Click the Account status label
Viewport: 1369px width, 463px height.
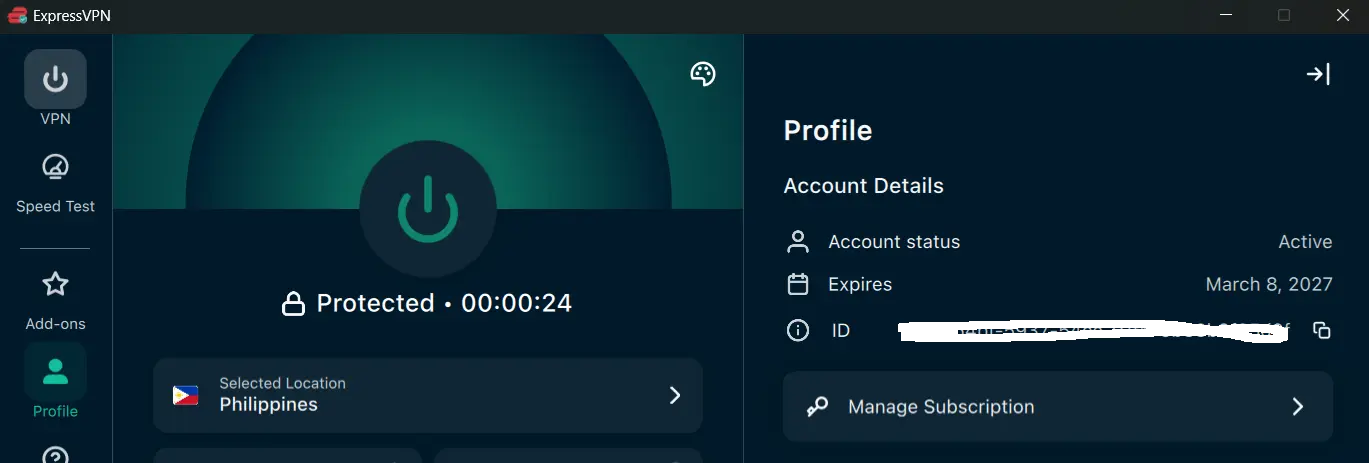point(894,242)
